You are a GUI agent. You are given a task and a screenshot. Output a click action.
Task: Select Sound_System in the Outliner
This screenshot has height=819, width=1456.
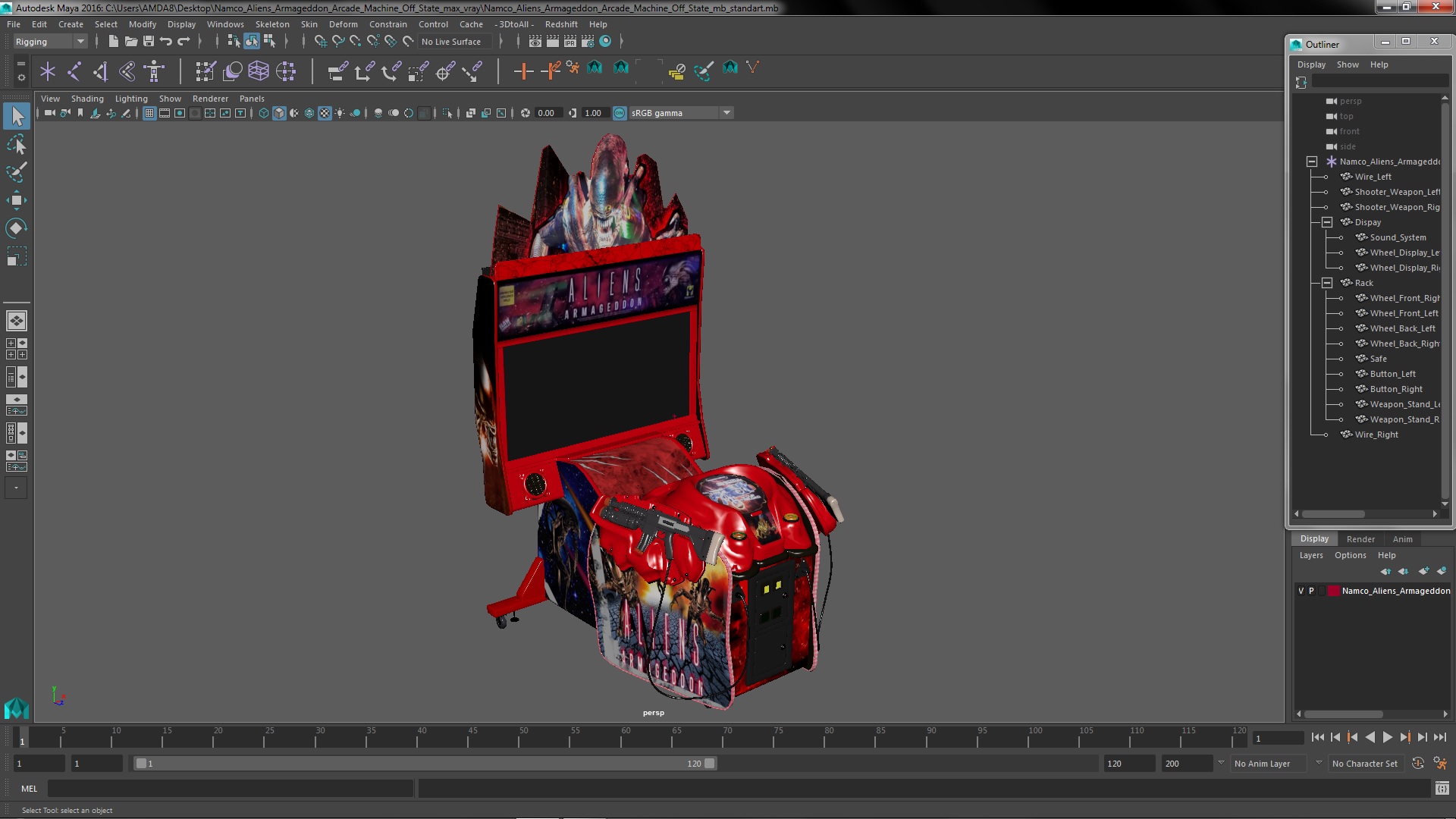point(1397,237)
